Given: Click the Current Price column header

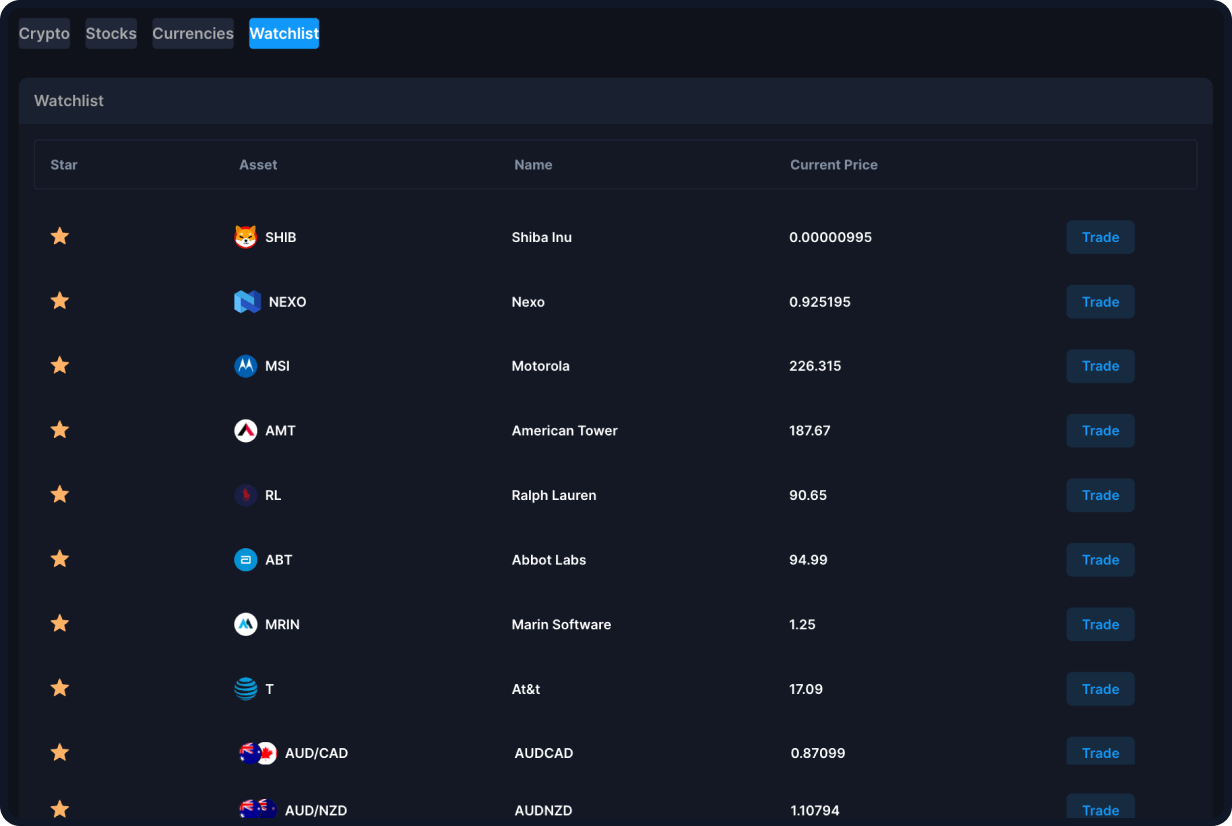Looking at the screenshot, I should pyautogui.click(x=833, y=165).
